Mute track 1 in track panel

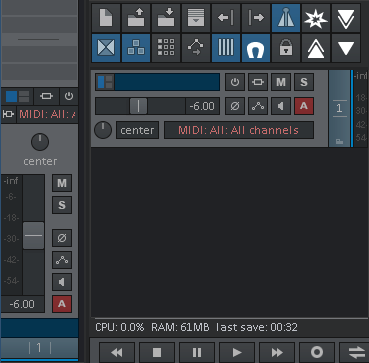click(281, 82)
